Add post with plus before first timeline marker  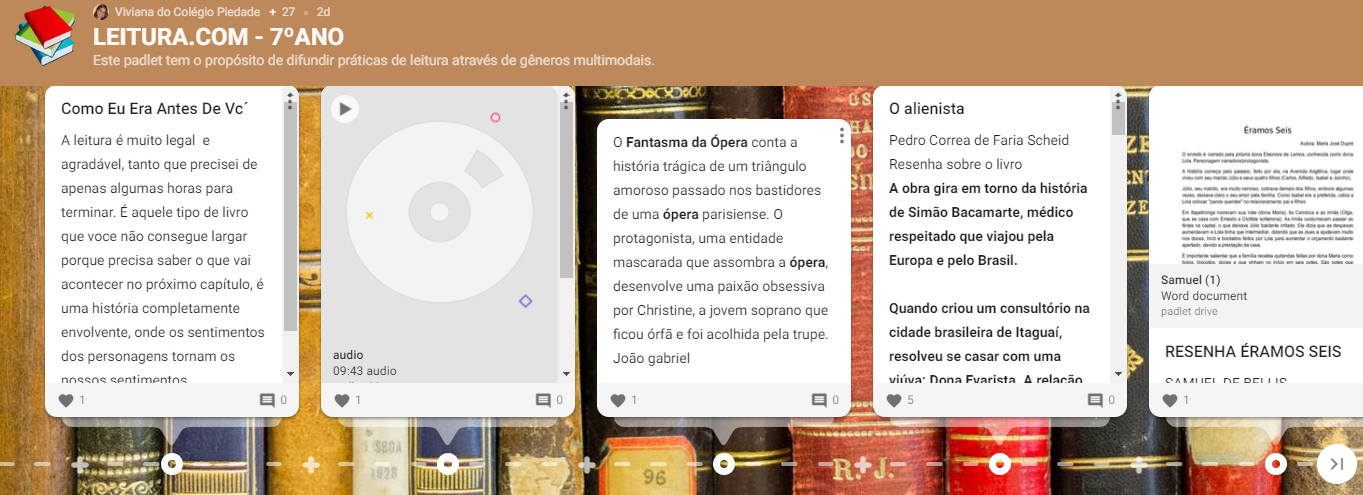coord(80,464)
